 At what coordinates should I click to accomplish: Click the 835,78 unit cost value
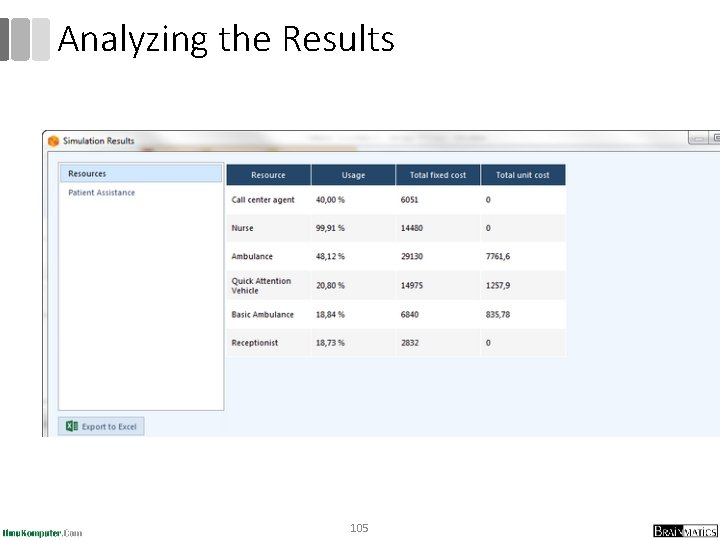click(x=498, y=315)
